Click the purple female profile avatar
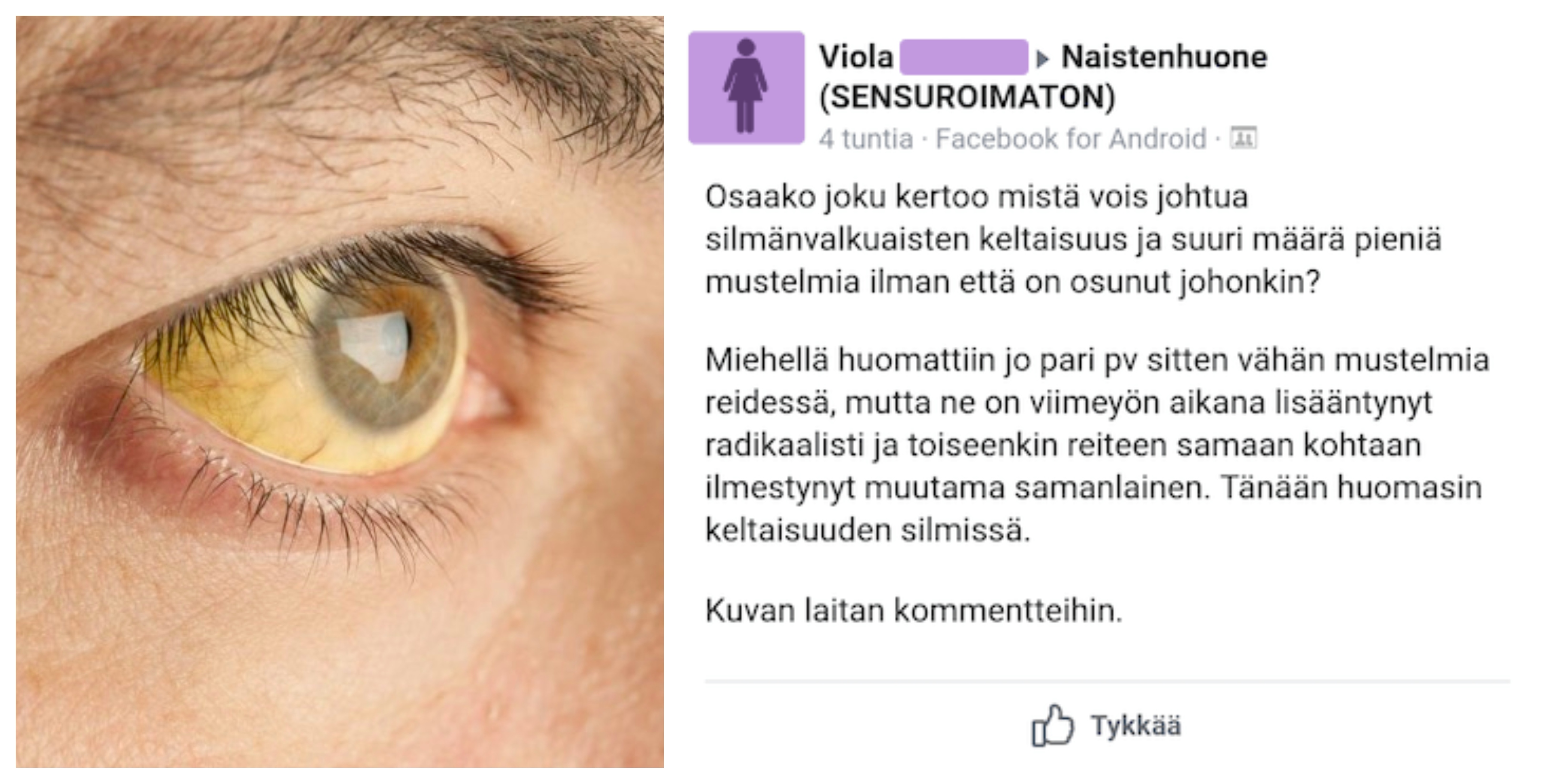The height and width of the screenshot is (784, 1556). pos(746,88)
